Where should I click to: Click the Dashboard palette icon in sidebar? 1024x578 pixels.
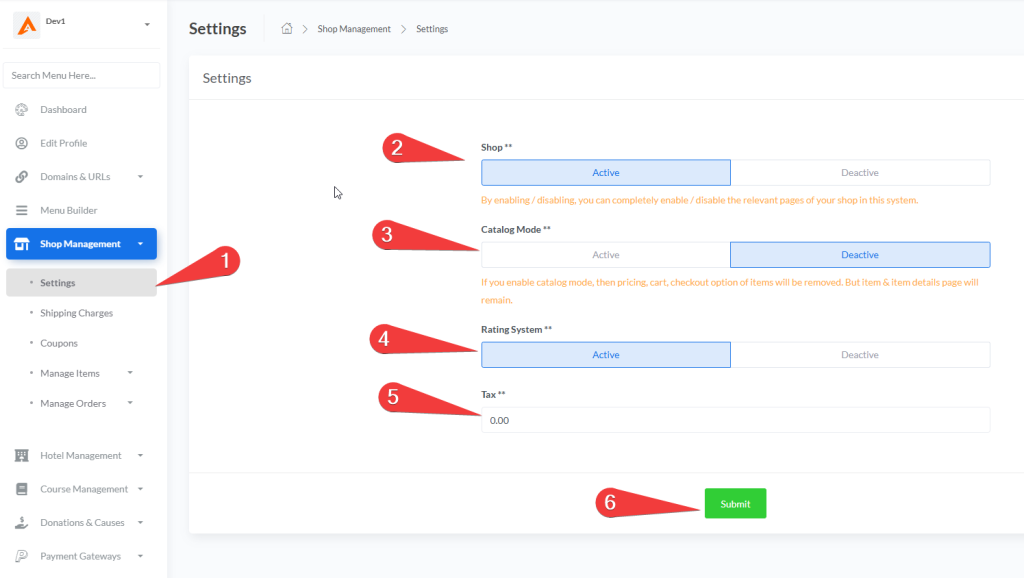21,110
